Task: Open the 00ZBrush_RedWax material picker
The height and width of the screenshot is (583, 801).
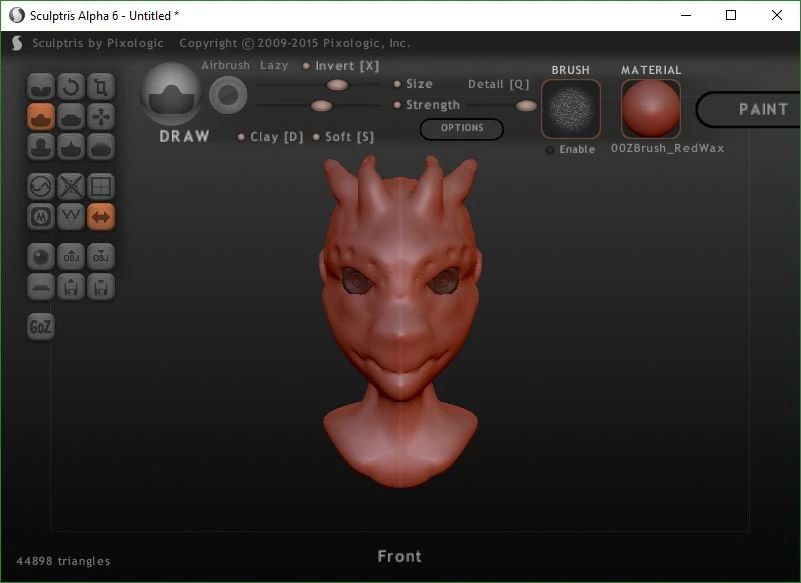Action: (x=650, y=107)
